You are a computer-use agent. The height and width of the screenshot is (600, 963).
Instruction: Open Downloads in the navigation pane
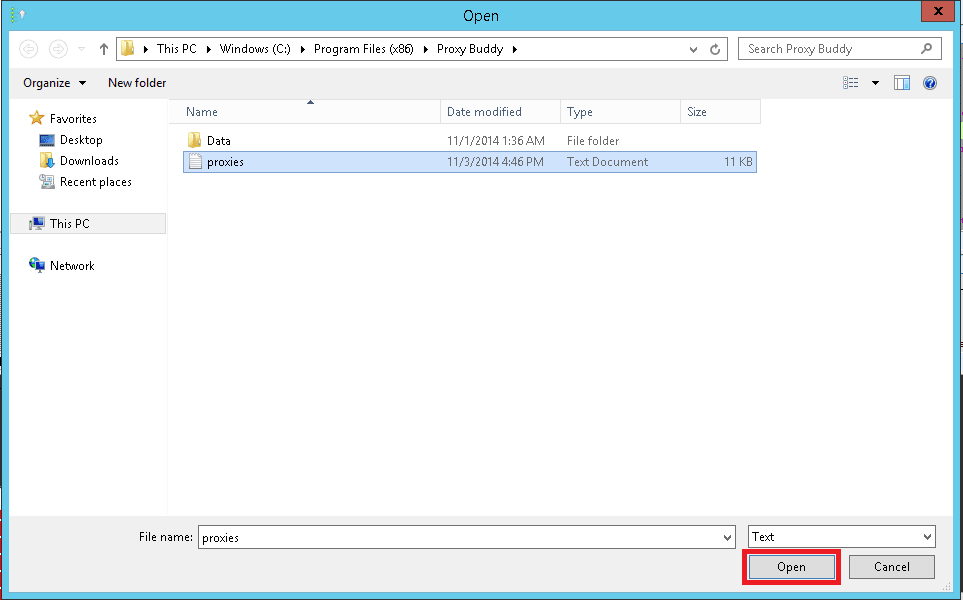(x=89, y=161)
